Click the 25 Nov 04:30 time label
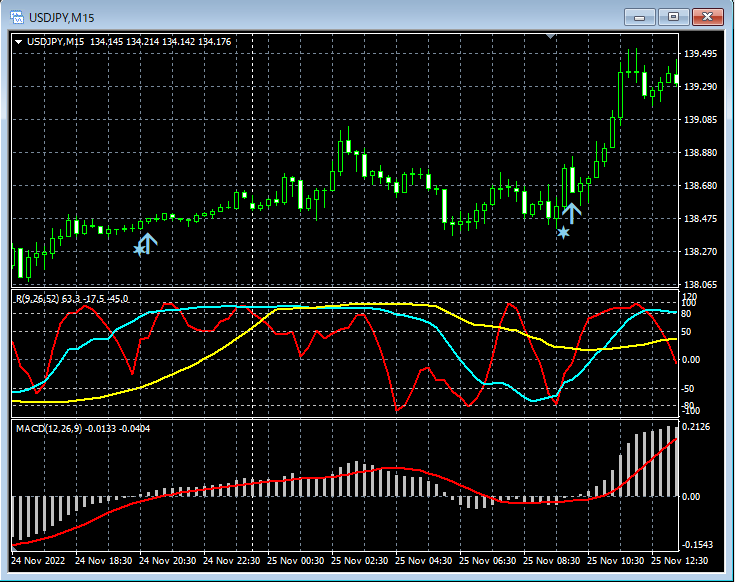 tap(423, 560)
